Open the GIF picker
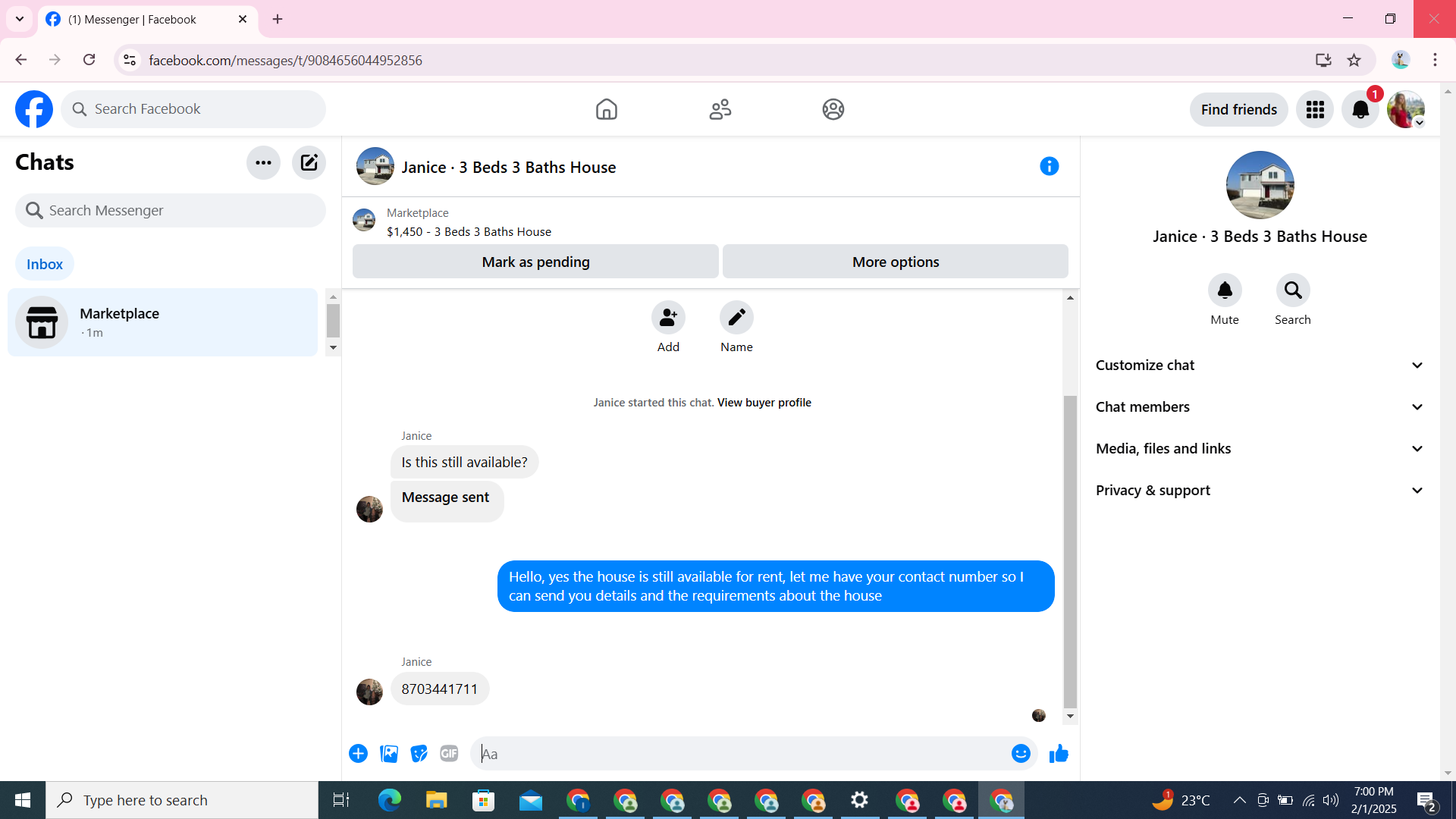This screenshot has width=1456, height=819. [449, 753]
